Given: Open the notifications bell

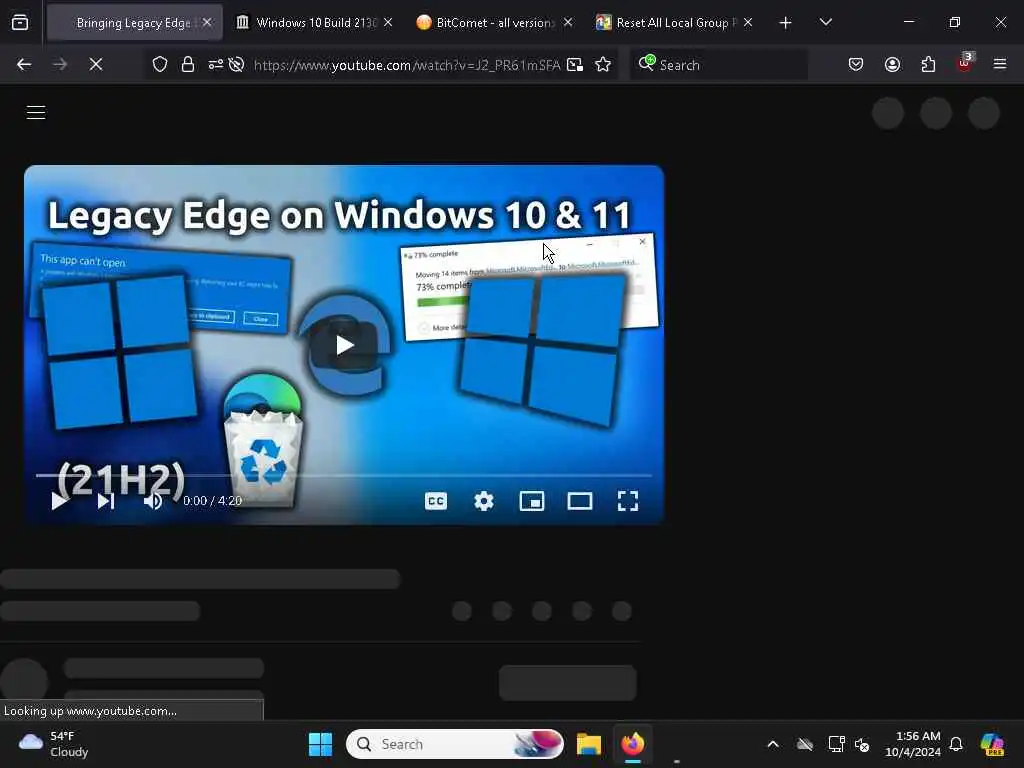Looking at the screenshot, I should pyautogui.click(x=956, y=744).
